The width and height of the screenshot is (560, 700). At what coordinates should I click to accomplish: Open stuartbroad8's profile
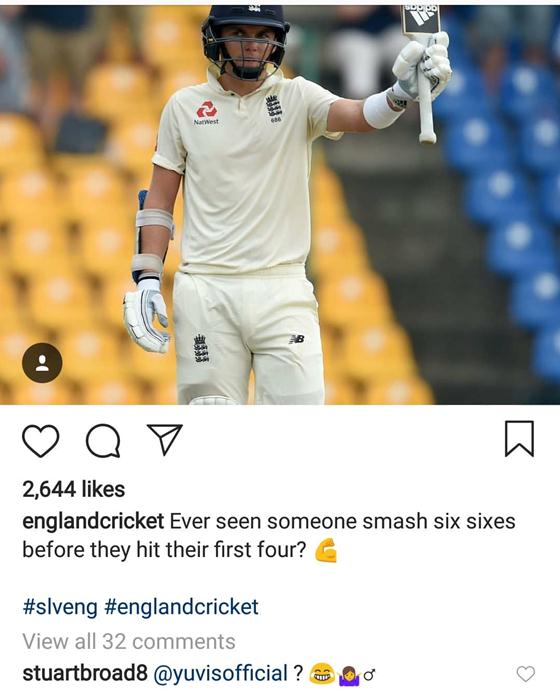85,673
